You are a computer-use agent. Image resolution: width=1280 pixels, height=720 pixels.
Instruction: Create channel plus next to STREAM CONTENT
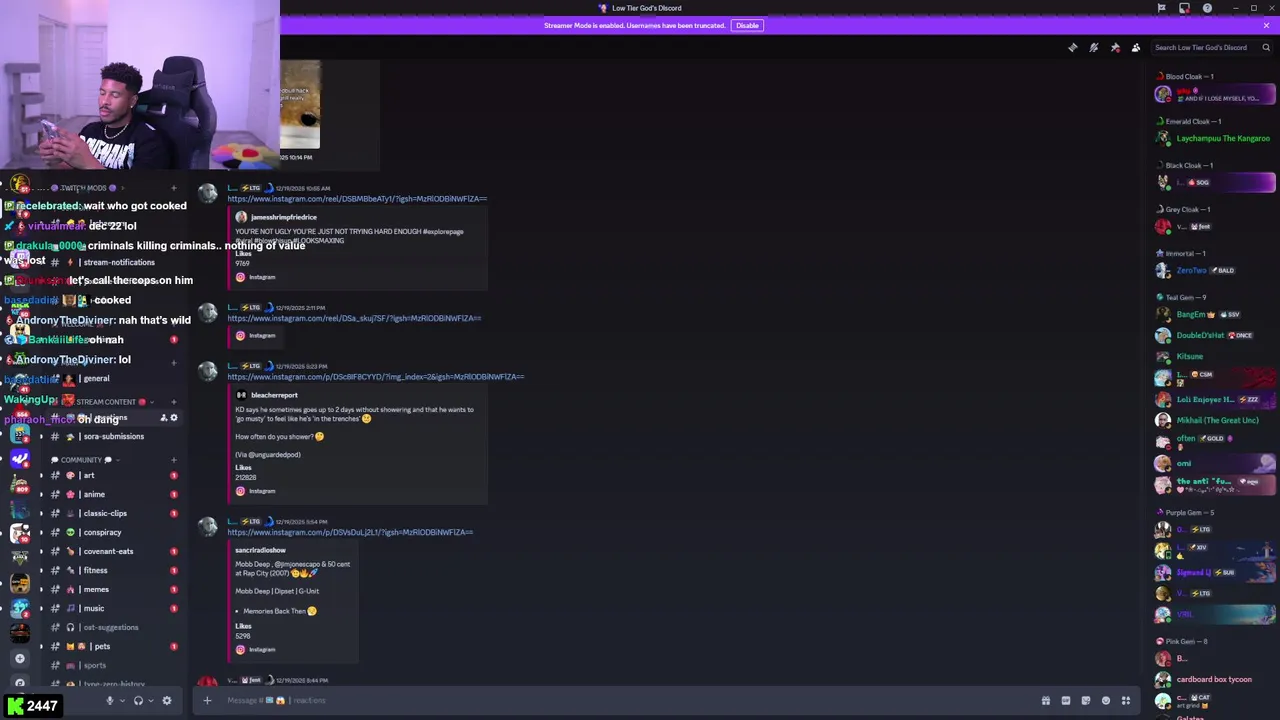(174, 402)
